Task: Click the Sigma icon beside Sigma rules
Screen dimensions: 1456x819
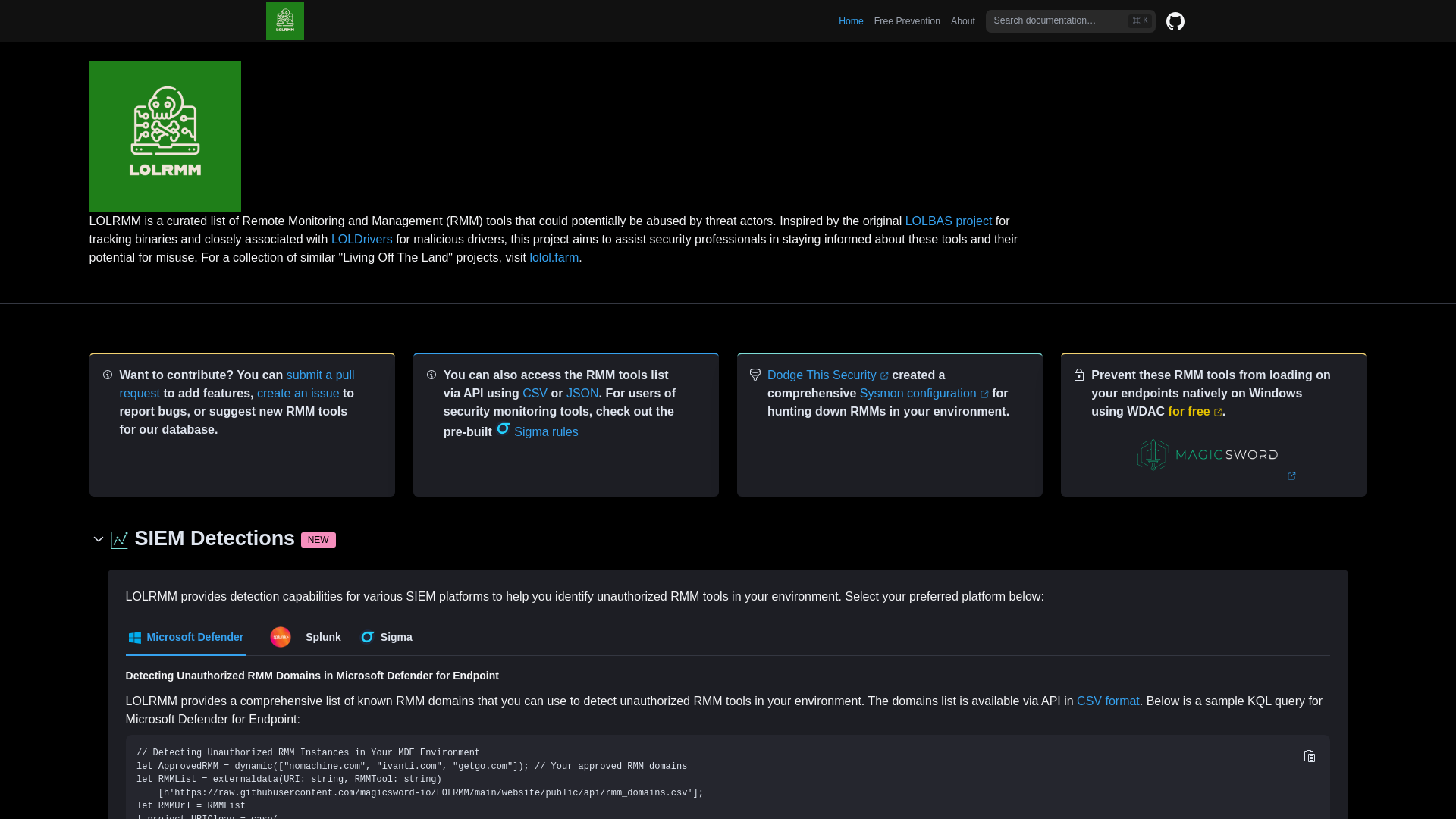Action: coord(503,428)
